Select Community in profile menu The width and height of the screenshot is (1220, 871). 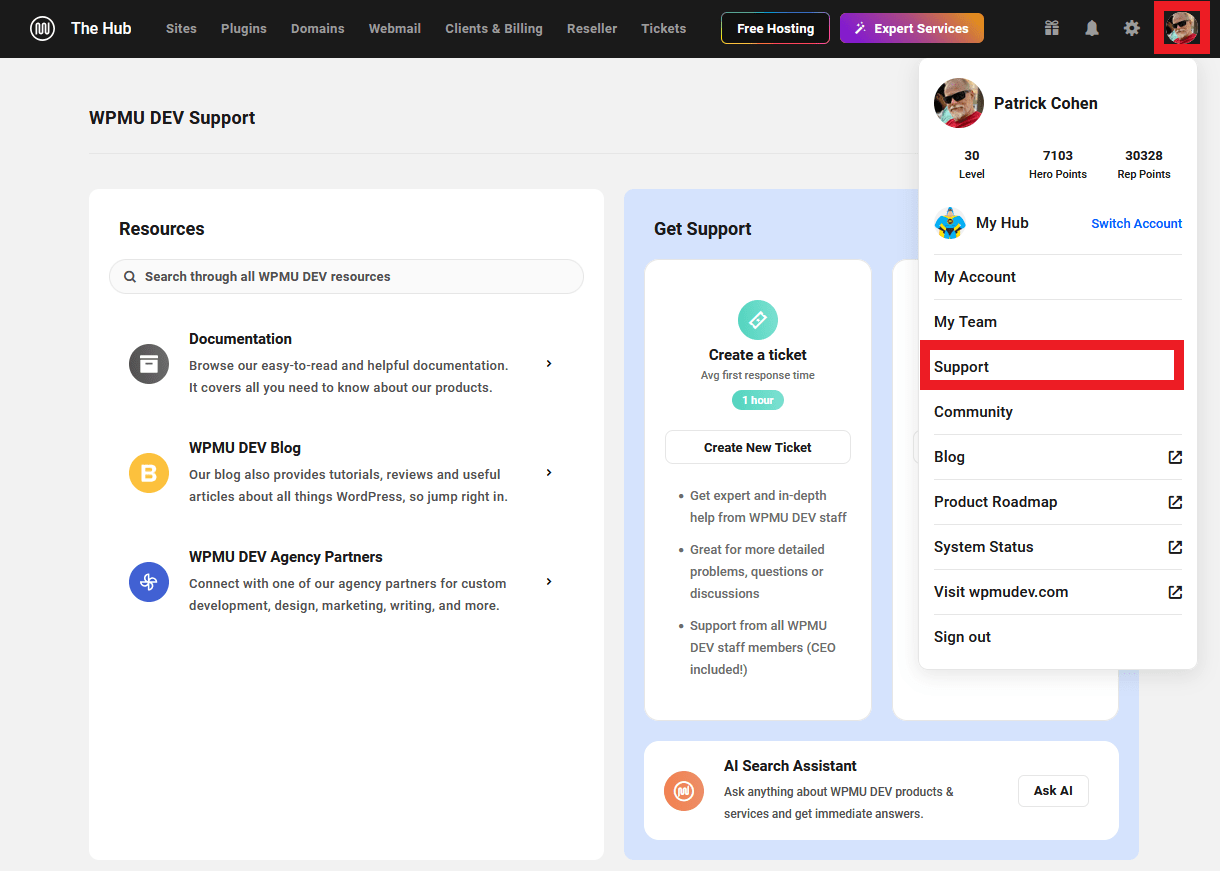click(1058, 412)
